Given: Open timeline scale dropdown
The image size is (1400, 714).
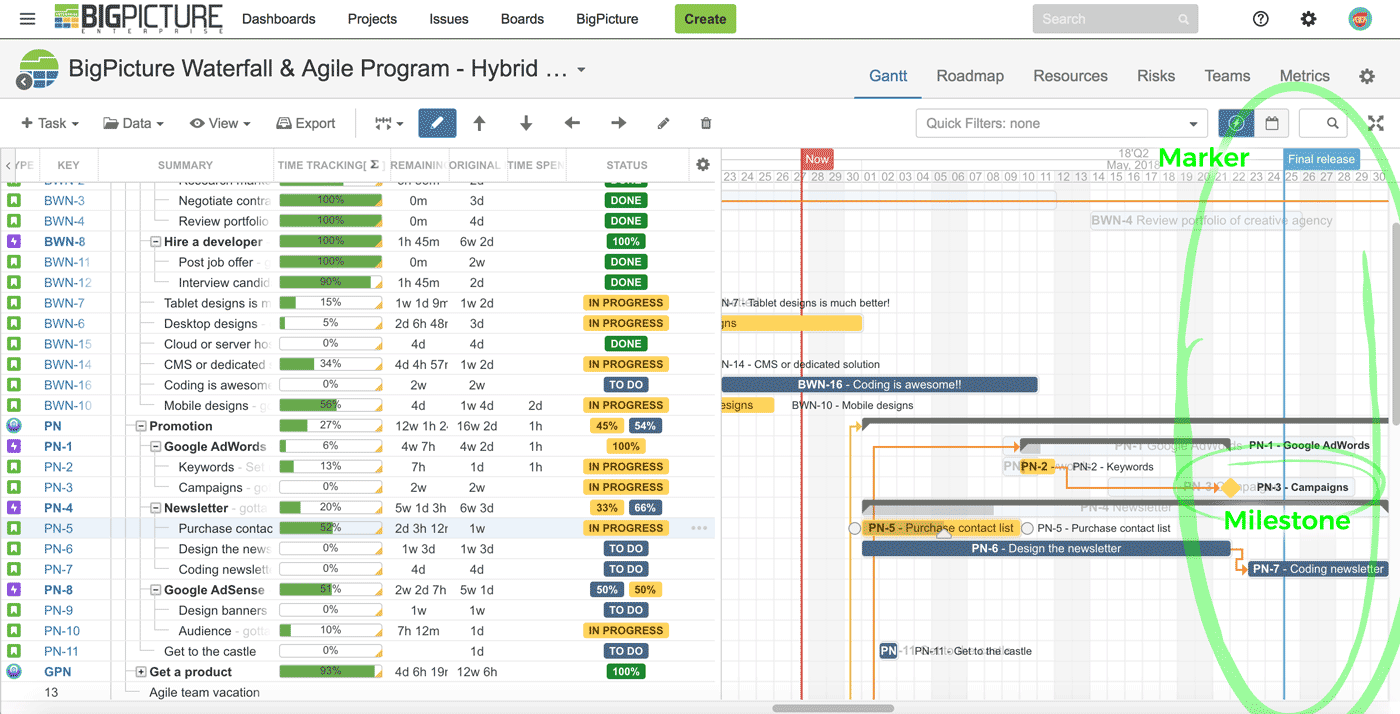Looking at the screenshot, I should pyautogui.click(x=389, y=123).
